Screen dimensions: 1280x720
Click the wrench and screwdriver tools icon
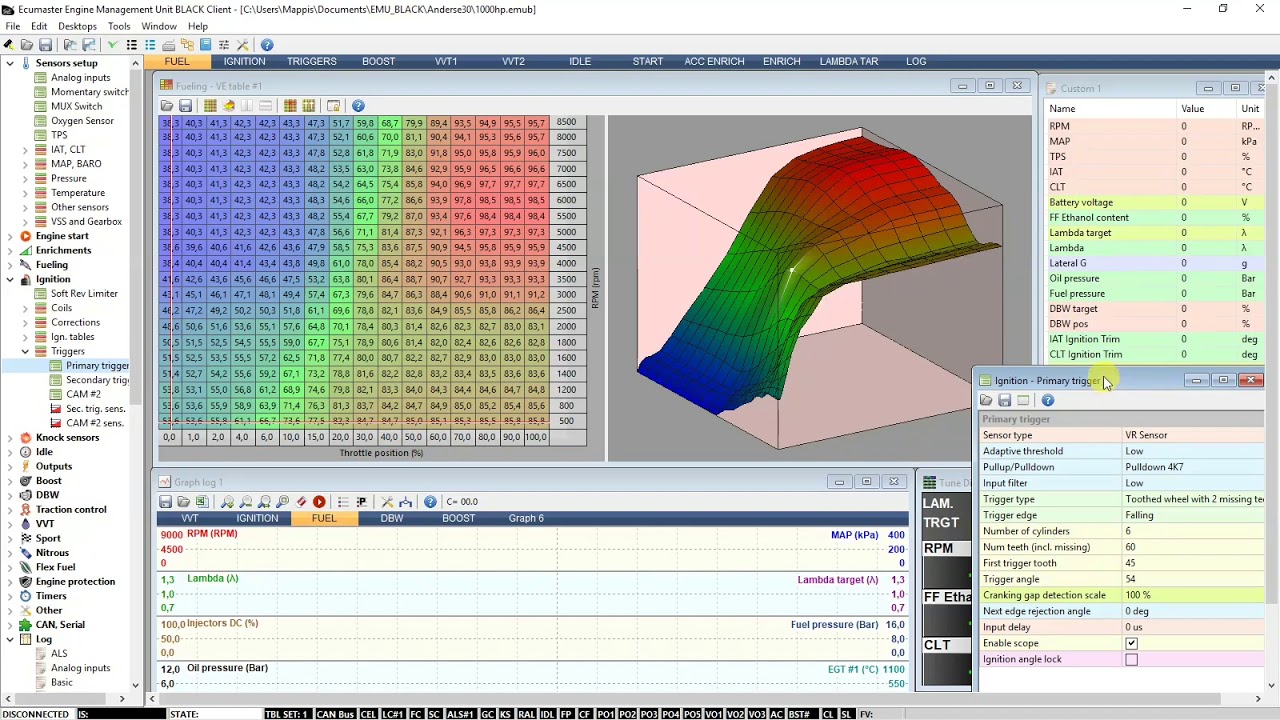(242, 45)
